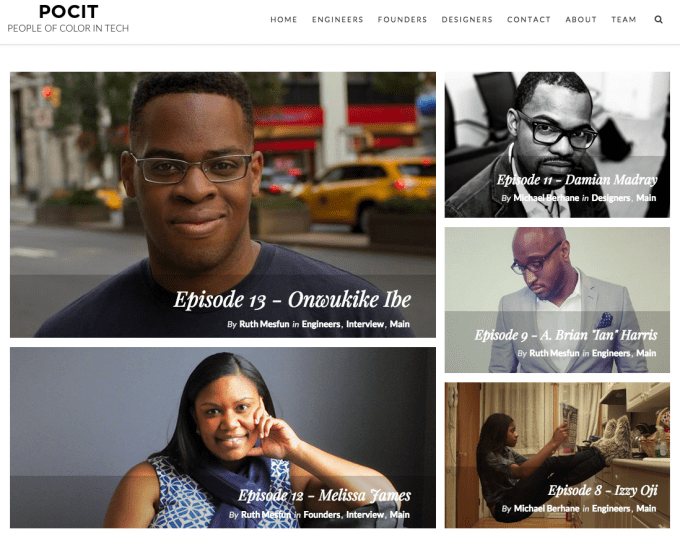Open the search magnifier icon

[x=658, y=20]
